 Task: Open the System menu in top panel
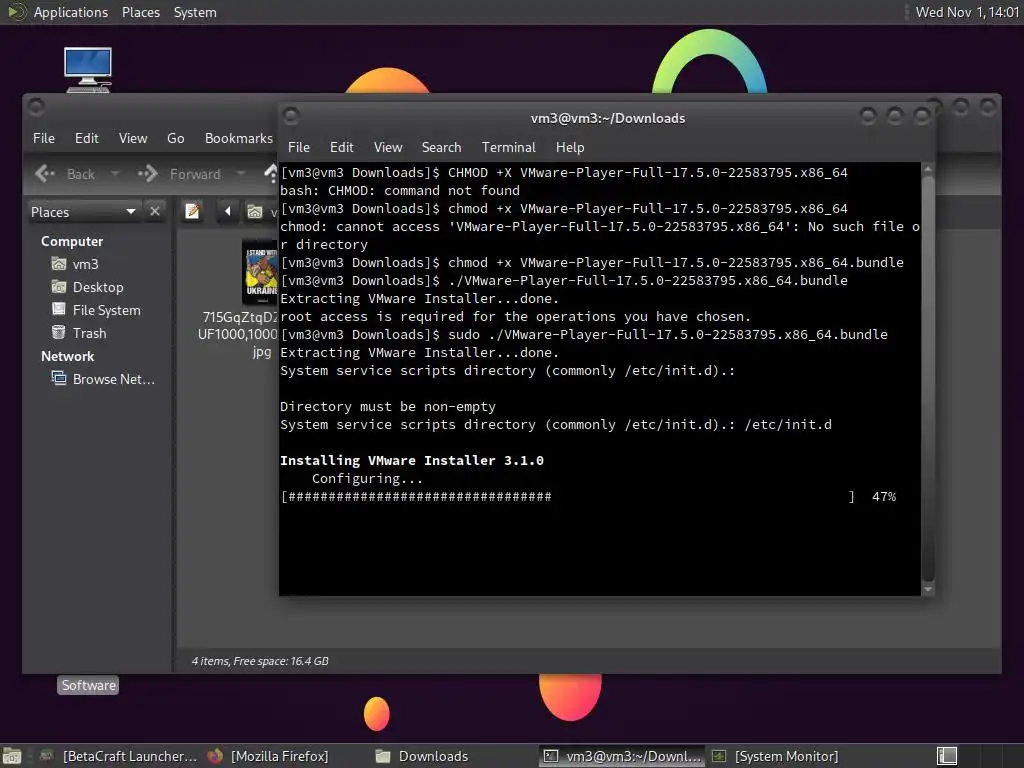[195, 12]
